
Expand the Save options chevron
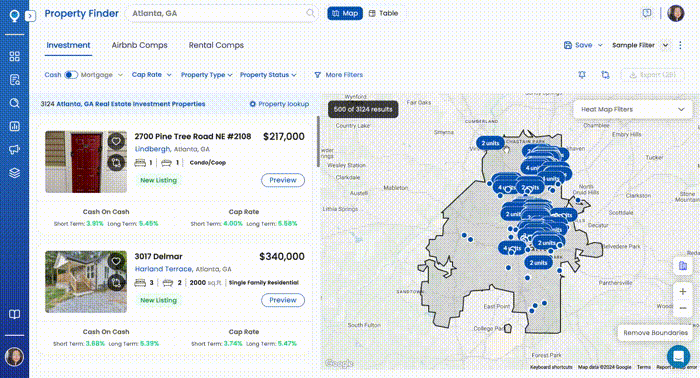click(x=600, y=45)
